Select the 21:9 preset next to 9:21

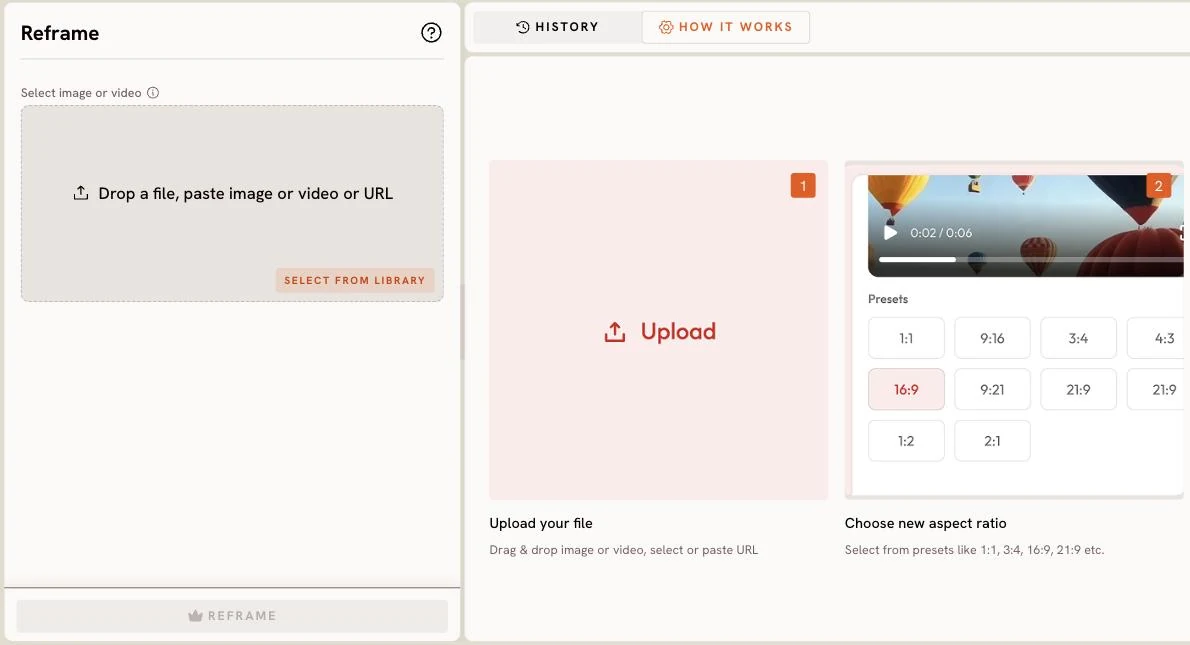point(1078,389)
